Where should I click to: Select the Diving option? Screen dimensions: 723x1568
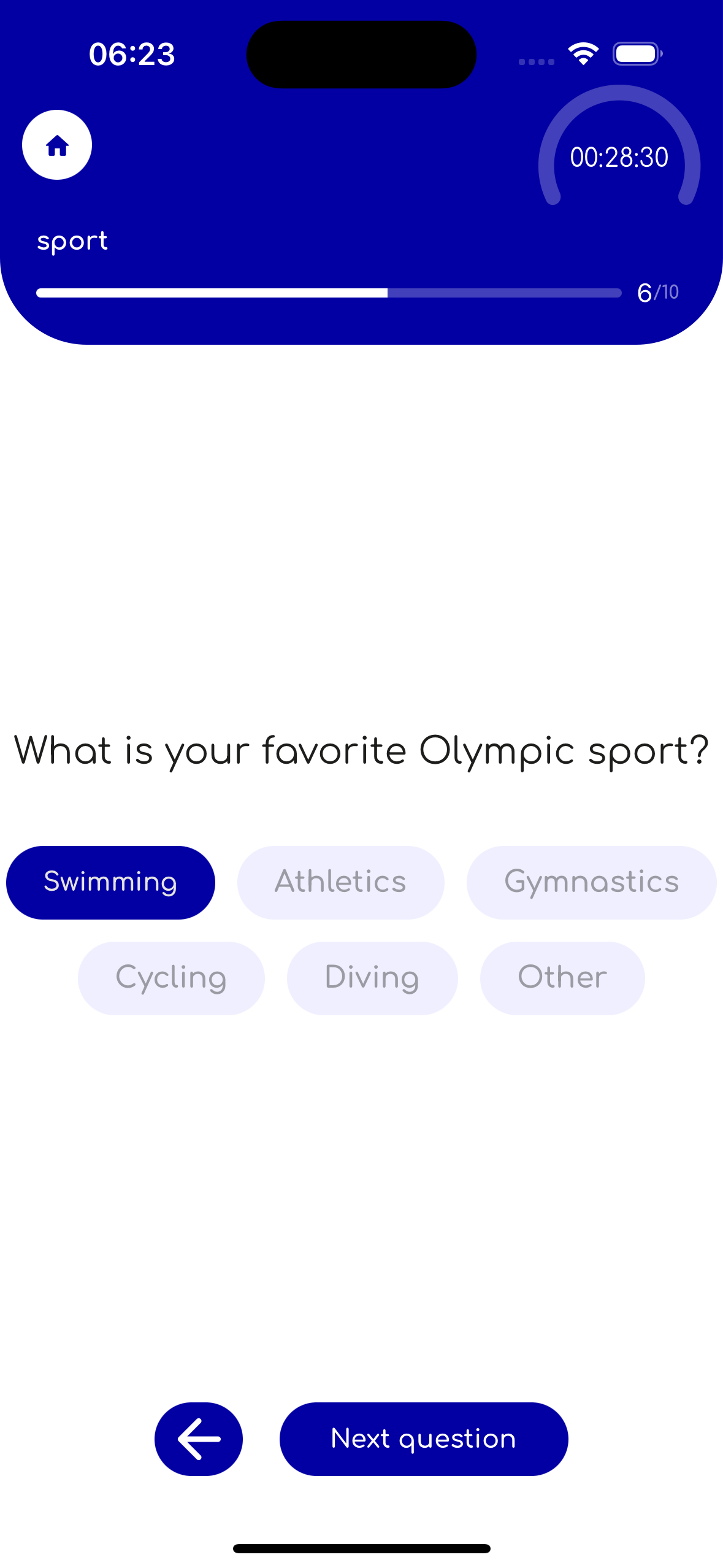coord(372,978)
